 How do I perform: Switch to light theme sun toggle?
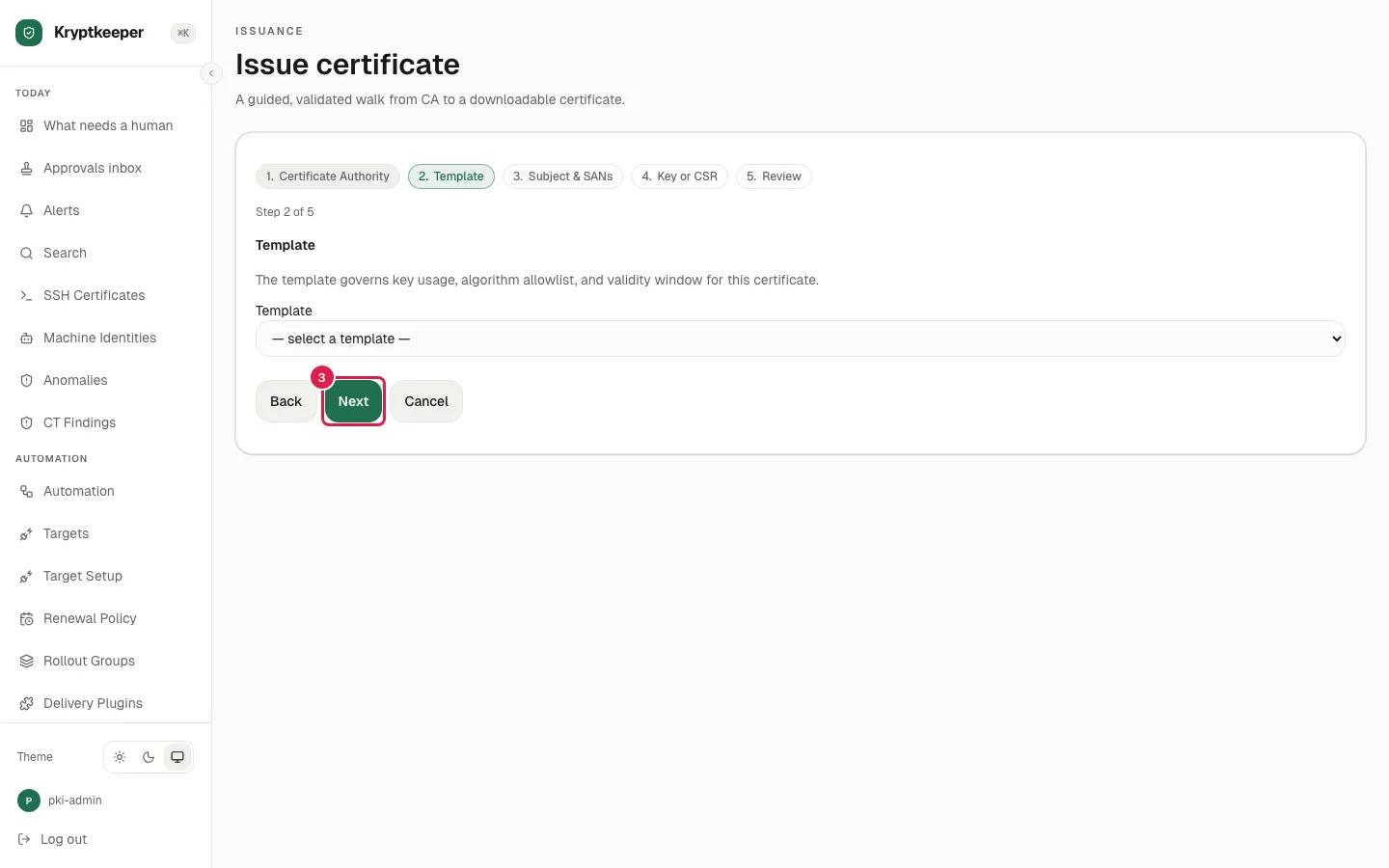[120, 757]
